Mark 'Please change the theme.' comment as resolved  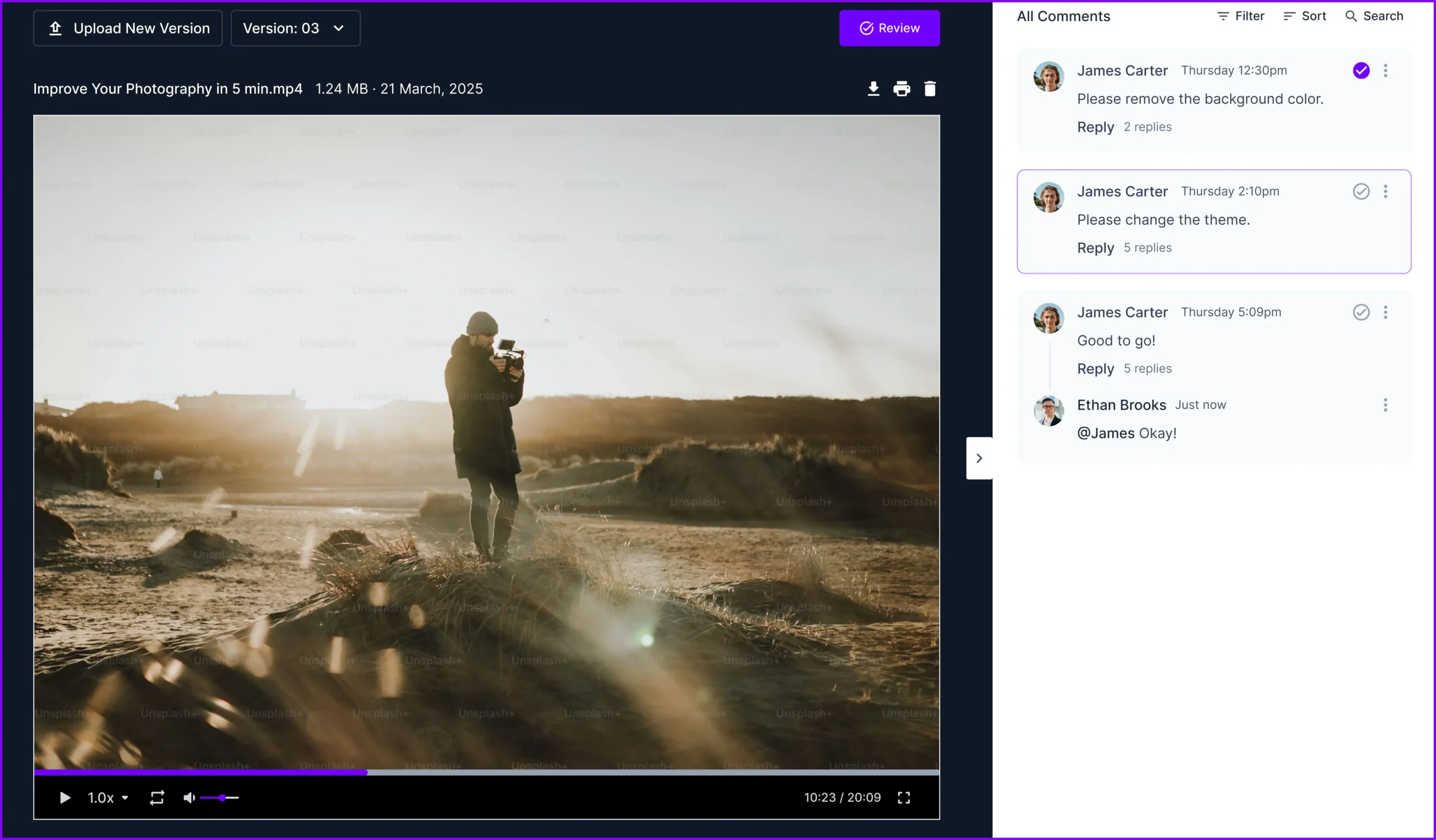[x=1361, y=191]
